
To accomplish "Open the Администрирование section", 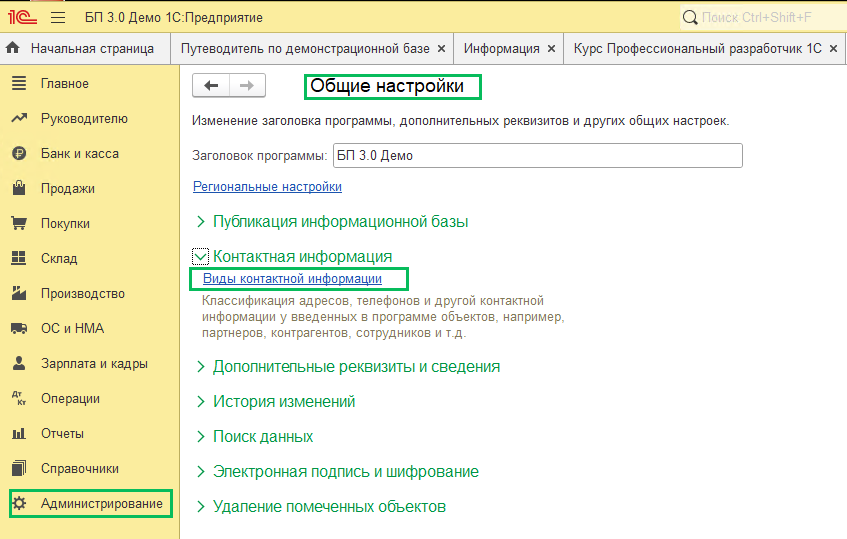I will [x=102, y=503].
